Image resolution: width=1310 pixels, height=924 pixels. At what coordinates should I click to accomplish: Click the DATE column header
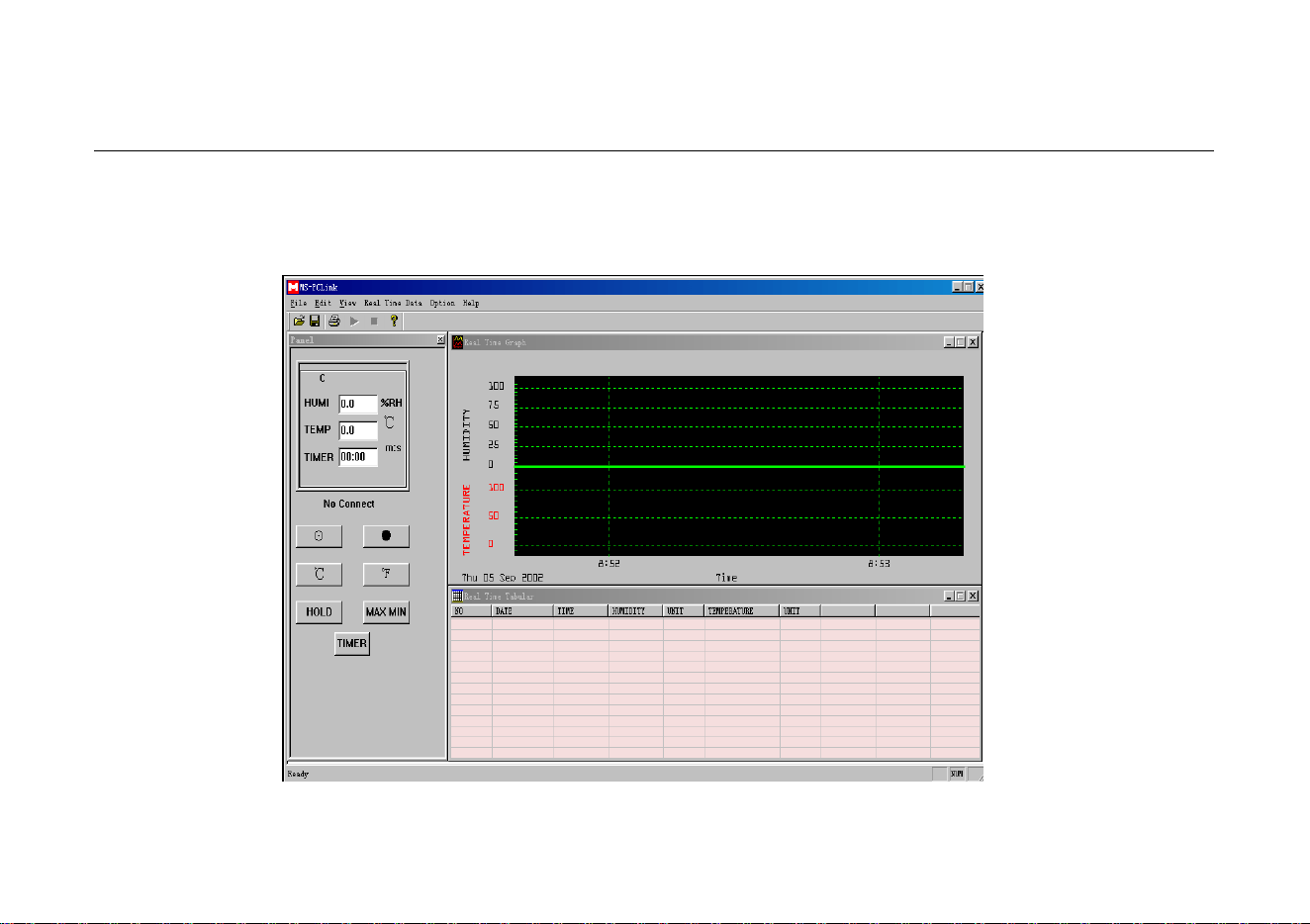click(x=522, y=611)
